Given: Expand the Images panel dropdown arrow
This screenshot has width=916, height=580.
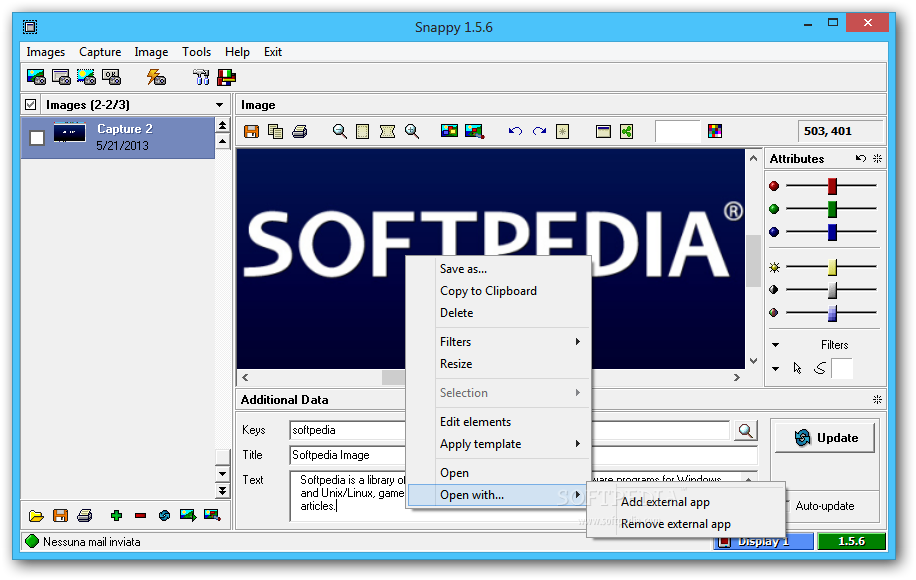Looking at the screenshot, I should (220, 105).
